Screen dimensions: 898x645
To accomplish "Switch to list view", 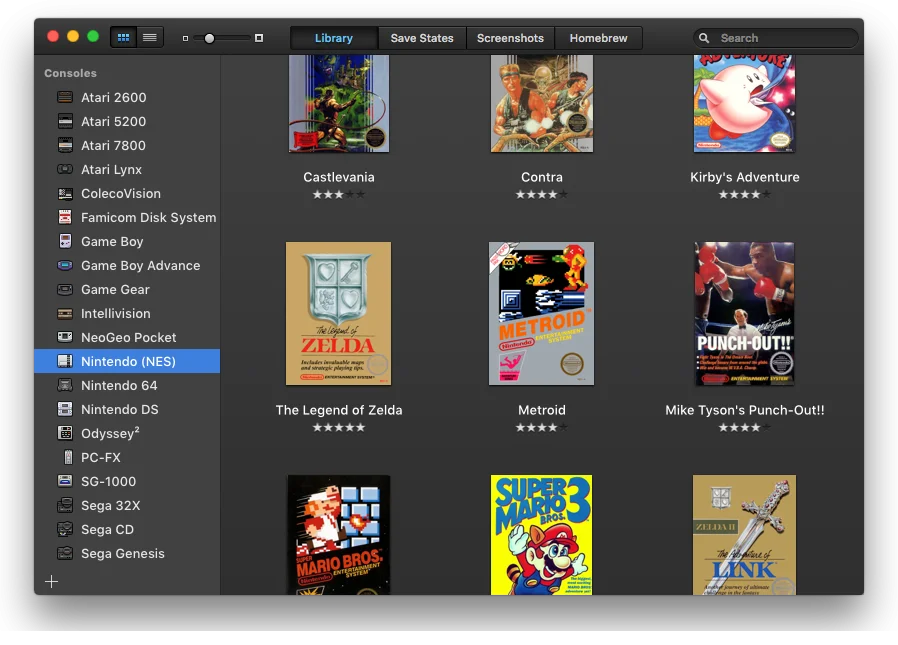I will (150, 36).
